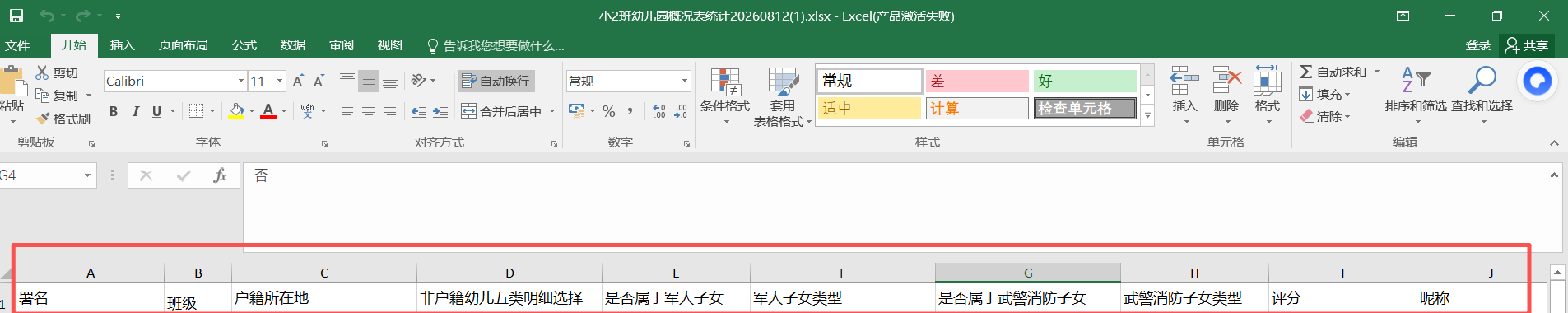1568x313 pixels.
Task: Toggle 自动换行 wrap text
Action: 496,81
